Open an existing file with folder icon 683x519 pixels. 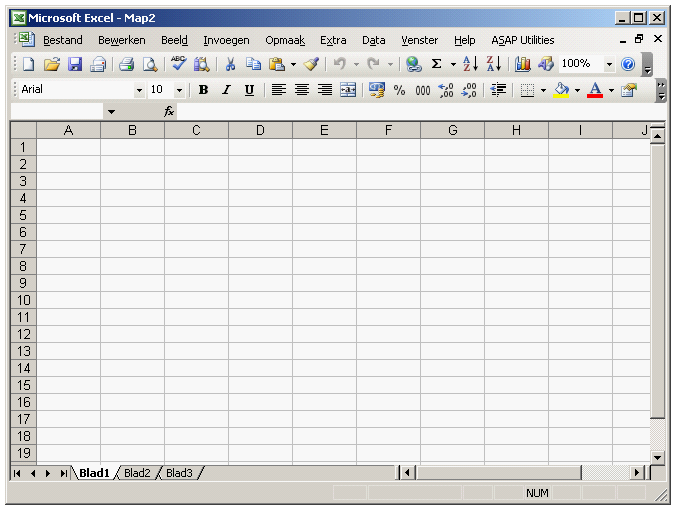(x=52, y=64)
